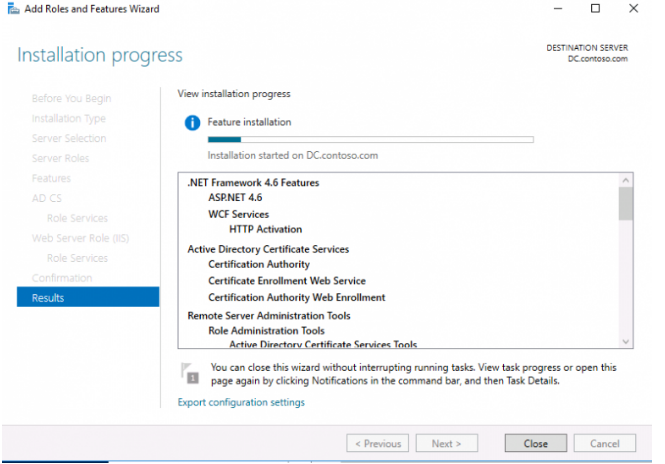
Task: Select the Confirmation step in sidebar
Action: tap(62, 278)
